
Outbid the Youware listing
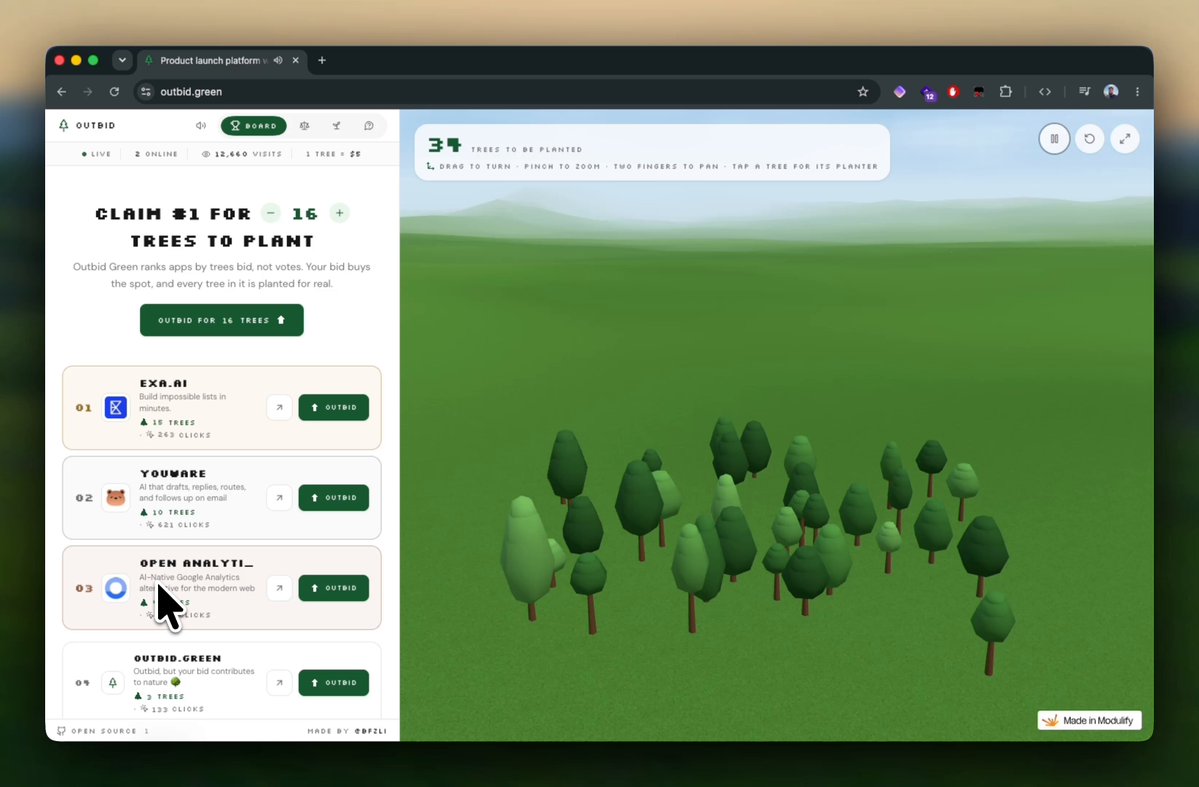333,498
